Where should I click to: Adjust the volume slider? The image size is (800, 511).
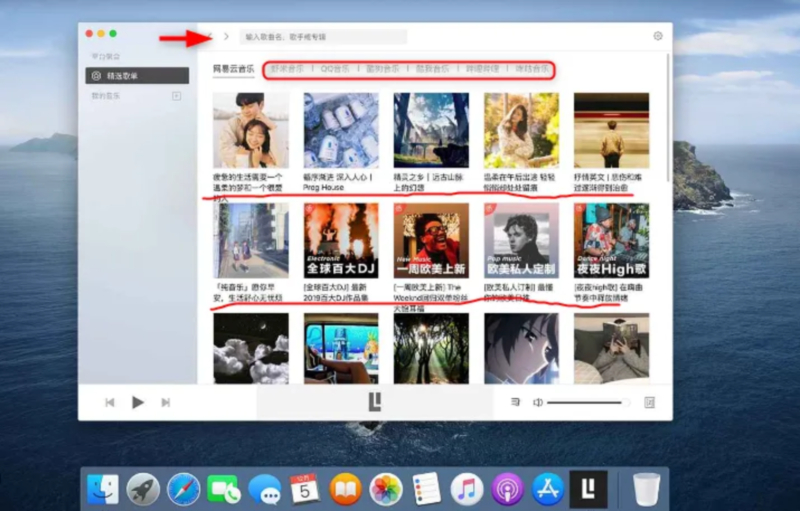click(x=588, y=402)
